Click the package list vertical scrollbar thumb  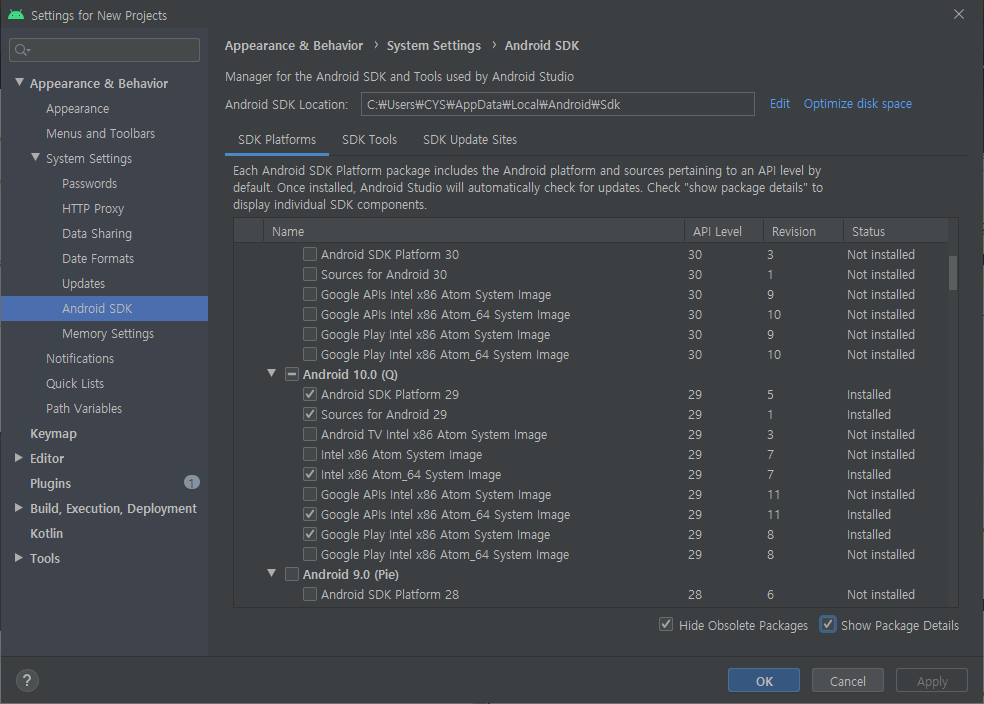(953, 273)
